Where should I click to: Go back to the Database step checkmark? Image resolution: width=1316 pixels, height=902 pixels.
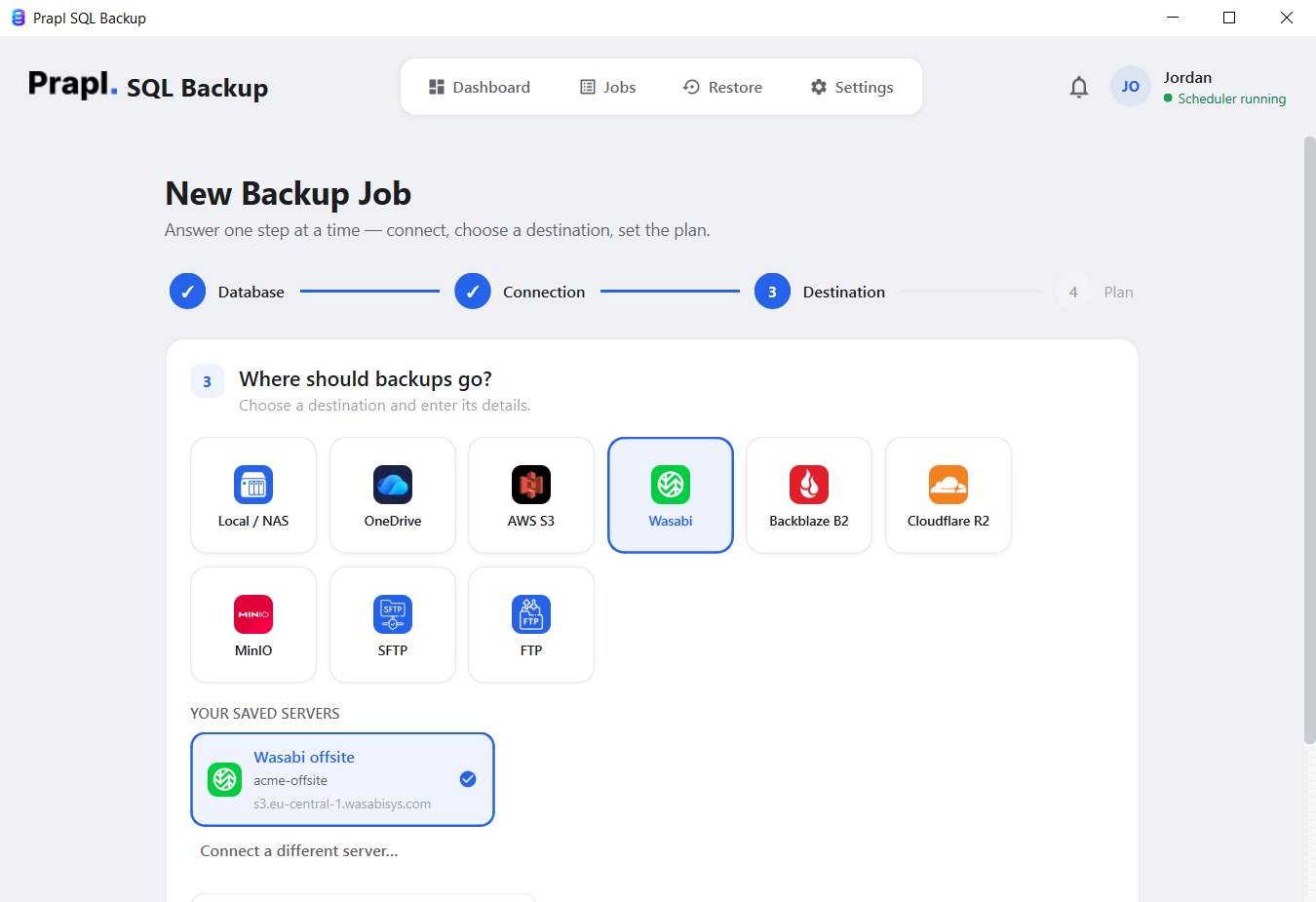tap(187, 292)
